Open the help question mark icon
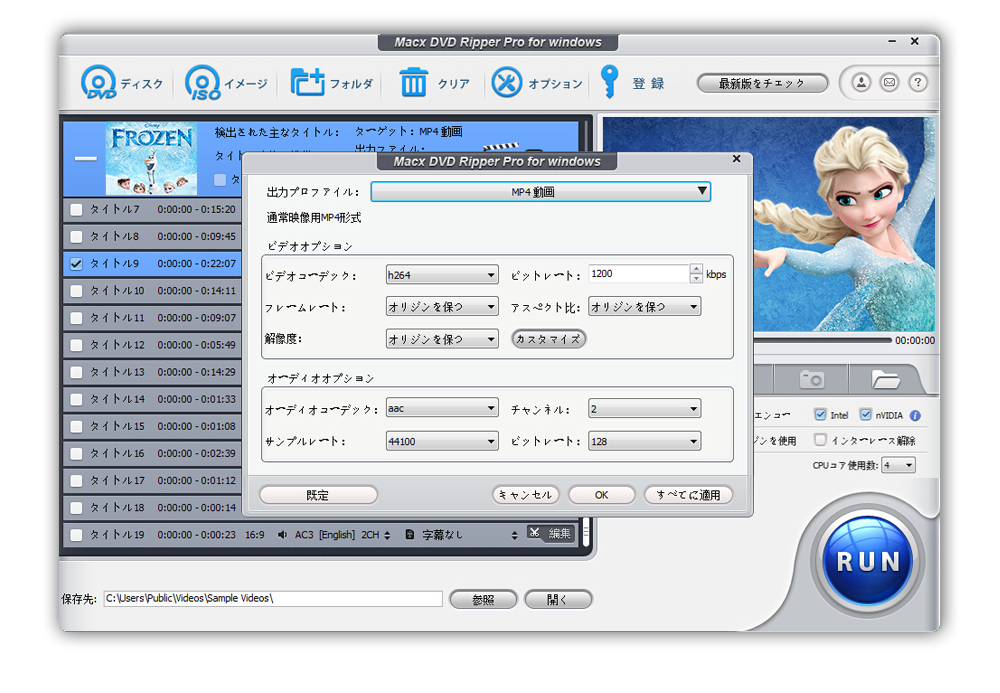Image resolution: width=1000 pixels, height=693 pixels. point(918,82)
